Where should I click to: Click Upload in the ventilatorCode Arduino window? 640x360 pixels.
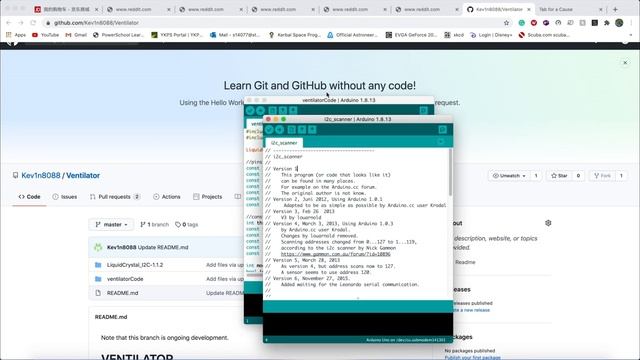click(x=260, y=111)
